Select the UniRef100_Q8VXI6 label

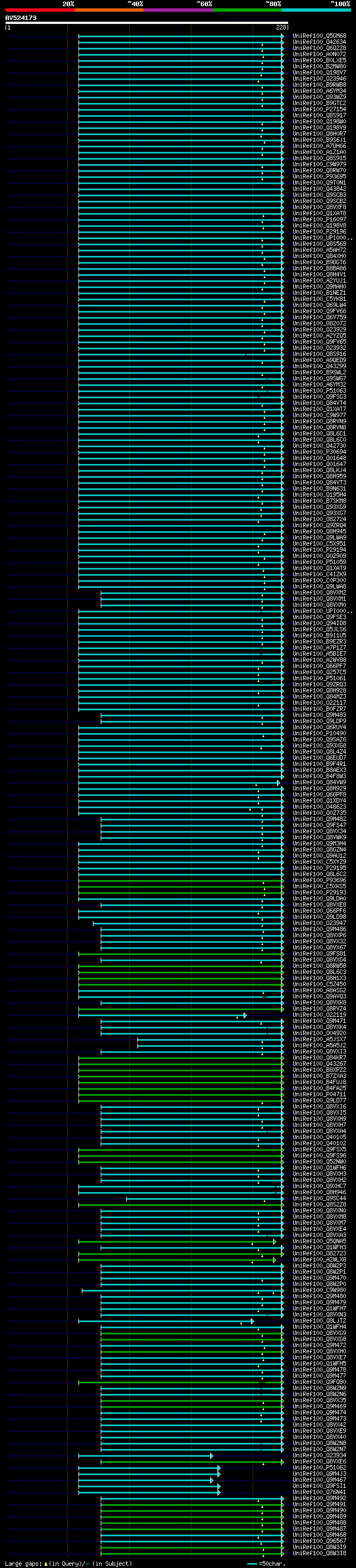click(x=319, y=1106)
